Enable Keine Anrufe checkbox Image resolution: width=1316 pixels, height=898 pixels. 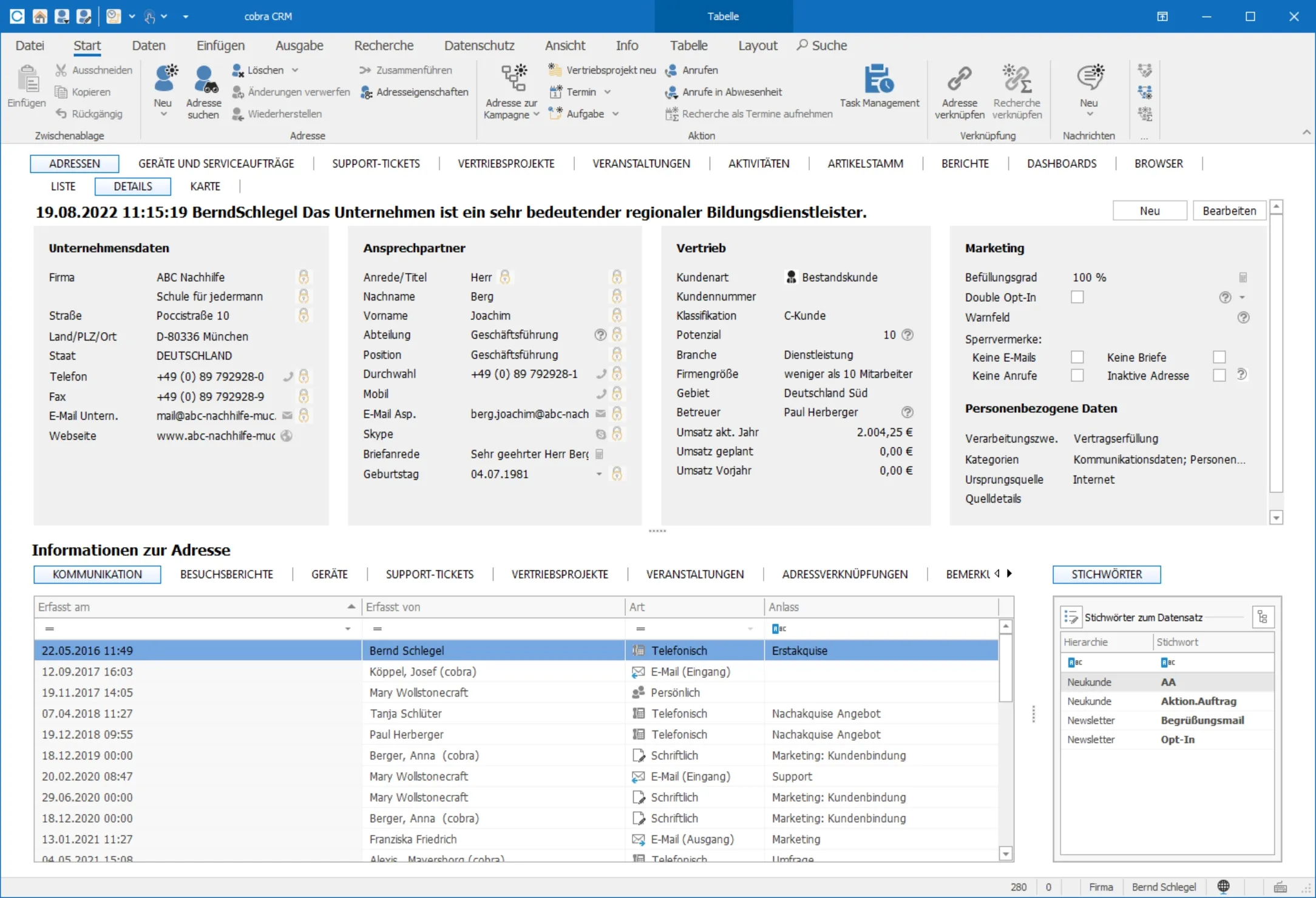tap(1077, 376)
